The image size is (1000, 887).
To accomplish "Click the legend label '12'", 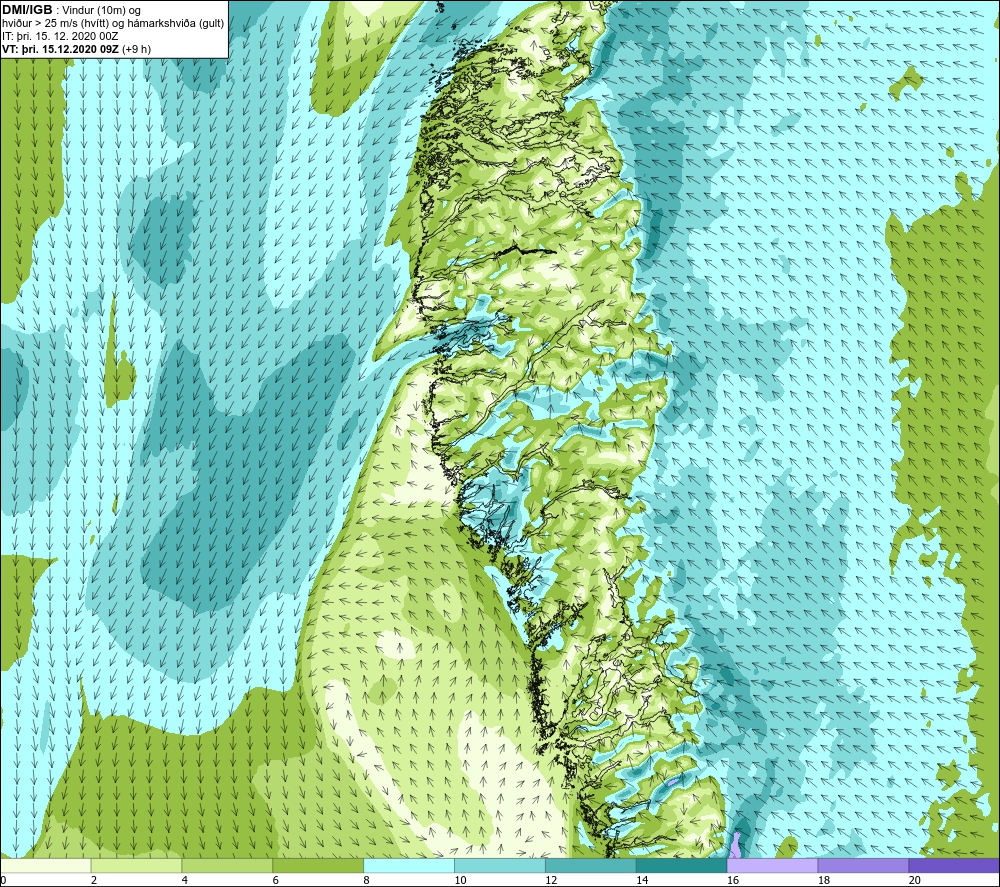I will pyautogui.click(x=551, y=880).
